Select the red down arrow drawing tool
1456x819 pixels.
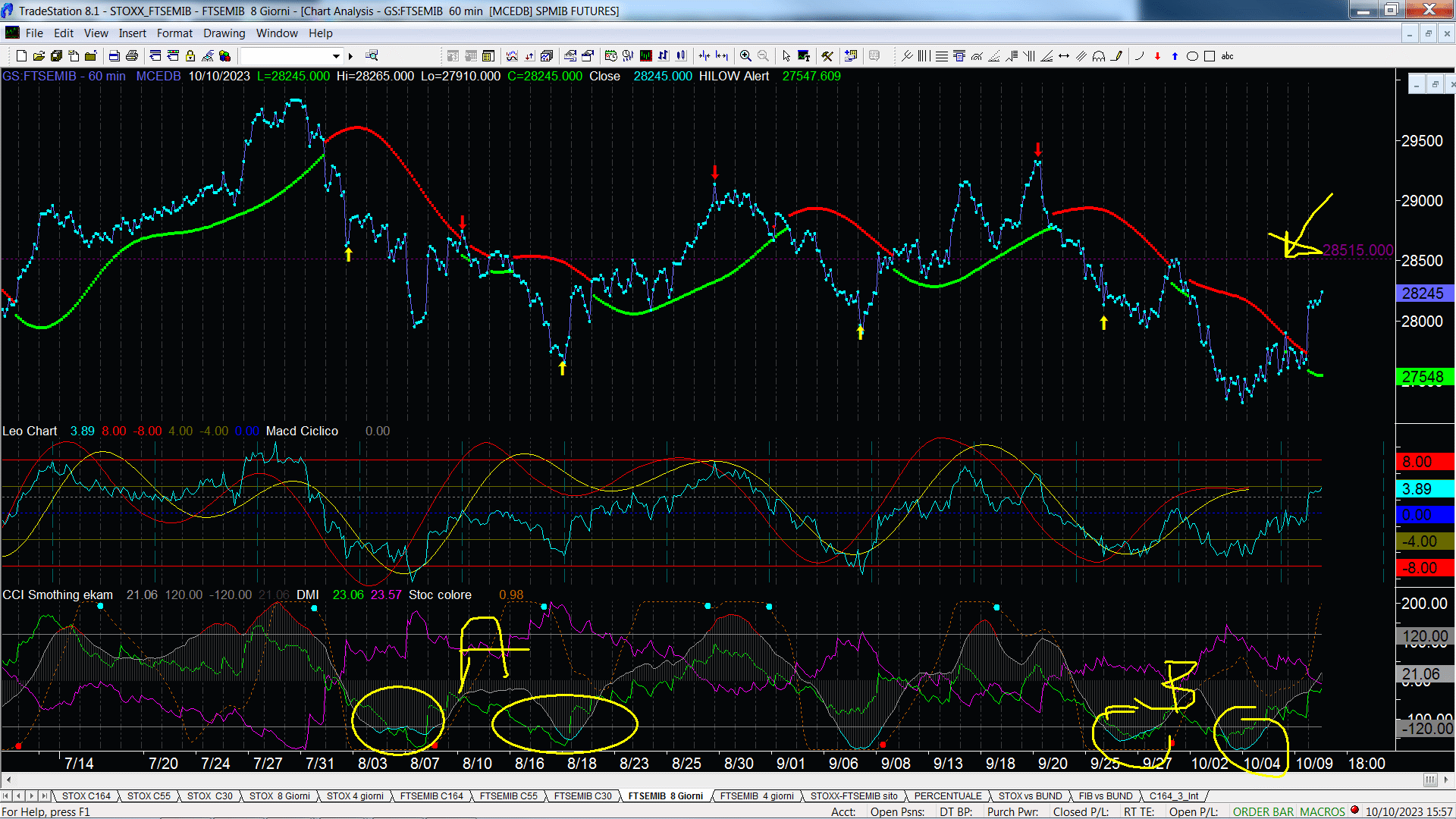(x=1157, y=56)
